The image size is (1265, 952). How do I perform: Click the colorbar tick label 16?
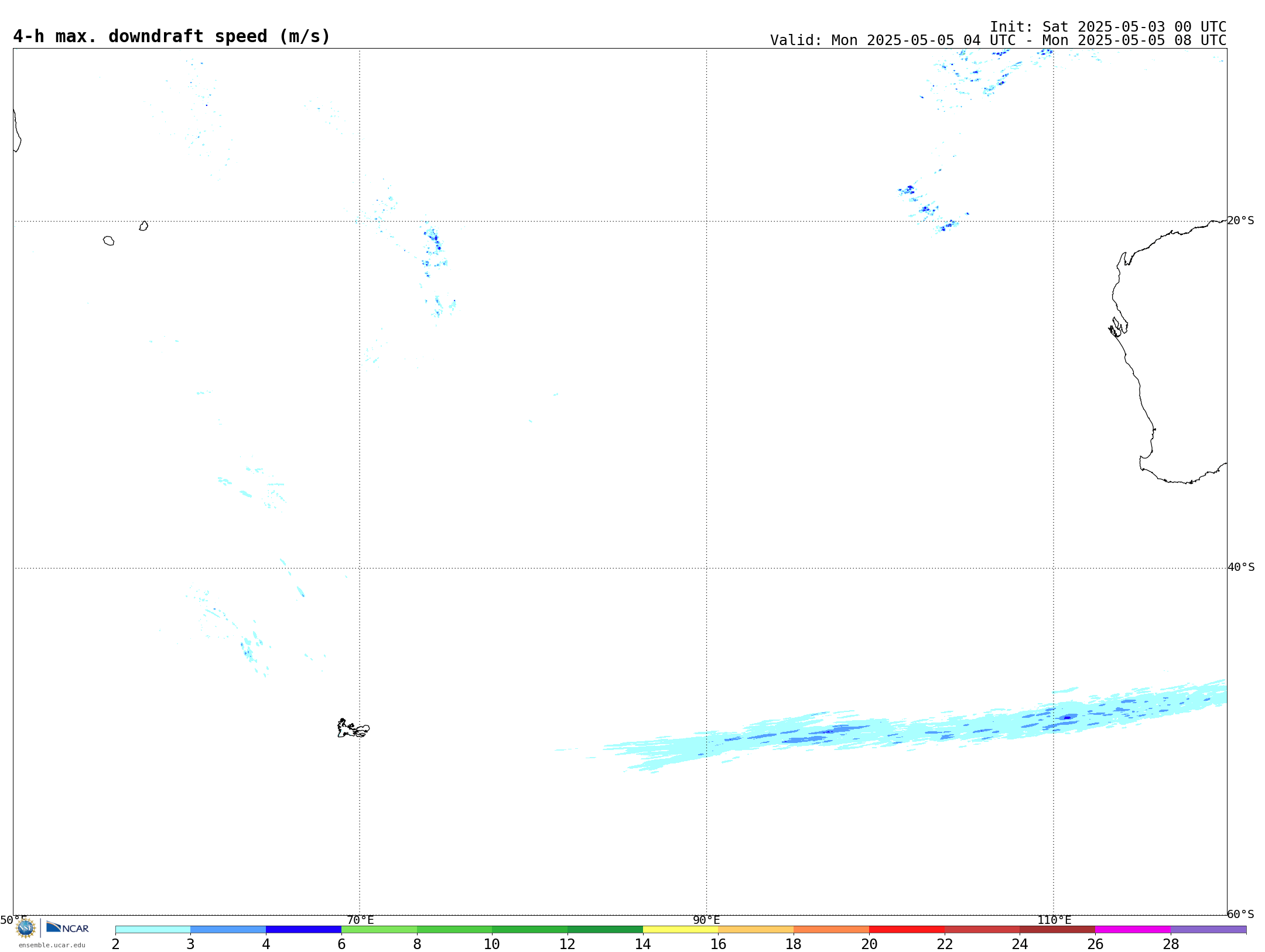718,944
